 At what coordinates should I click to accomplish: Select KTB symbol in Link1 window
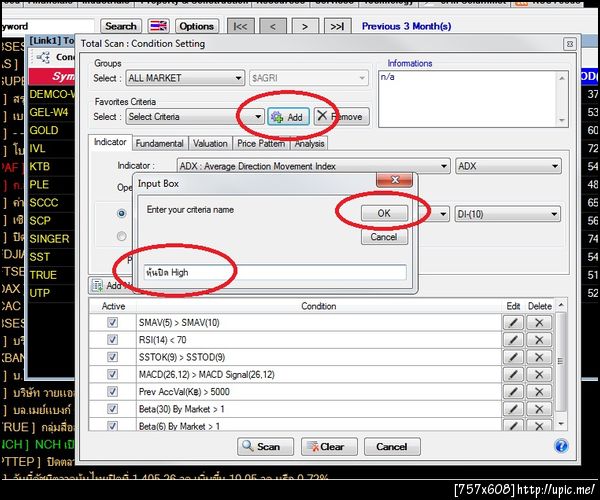click(x=40, y=166)
